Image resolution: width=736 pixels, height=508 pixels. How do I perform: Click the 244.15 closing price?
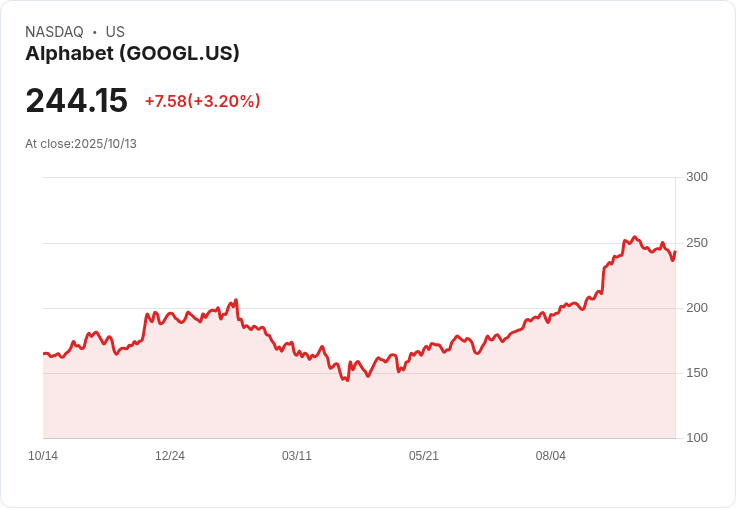pos(77,101)
